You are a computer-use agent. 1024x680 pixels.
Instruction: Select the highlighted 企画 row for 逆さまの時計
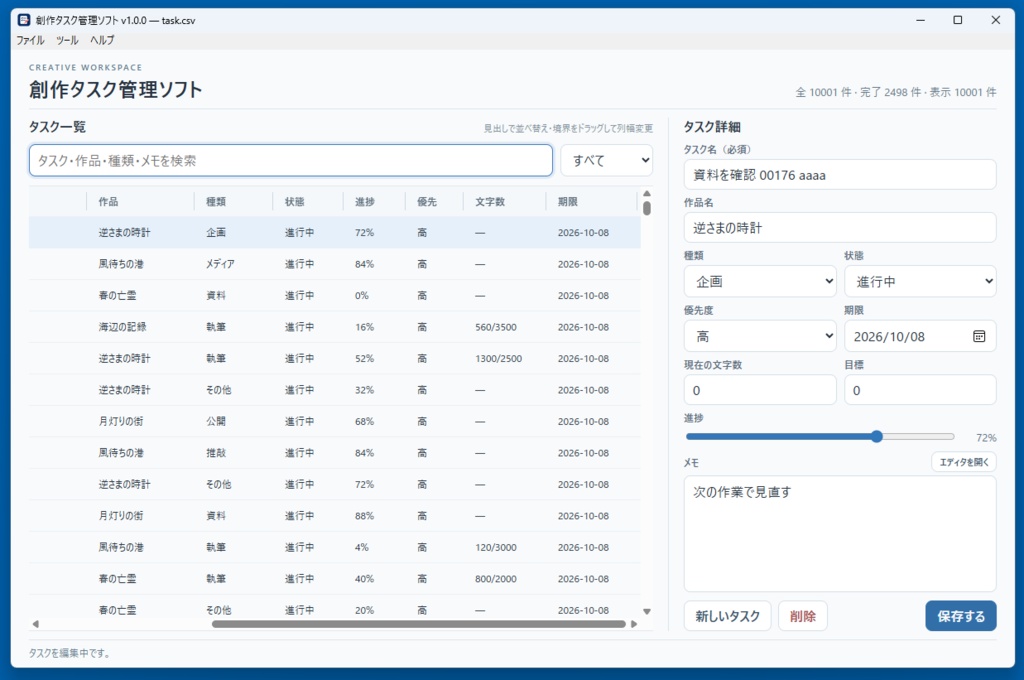pyautogui.click(x=334, y=233)
